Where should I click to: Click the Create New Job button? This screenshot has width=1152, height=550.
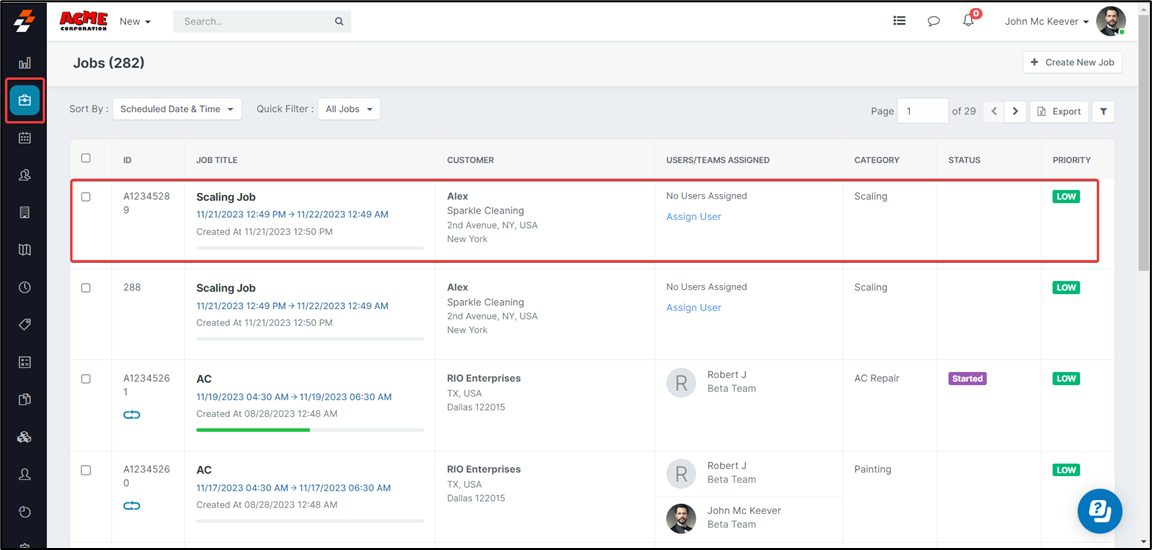[1072, 62]
